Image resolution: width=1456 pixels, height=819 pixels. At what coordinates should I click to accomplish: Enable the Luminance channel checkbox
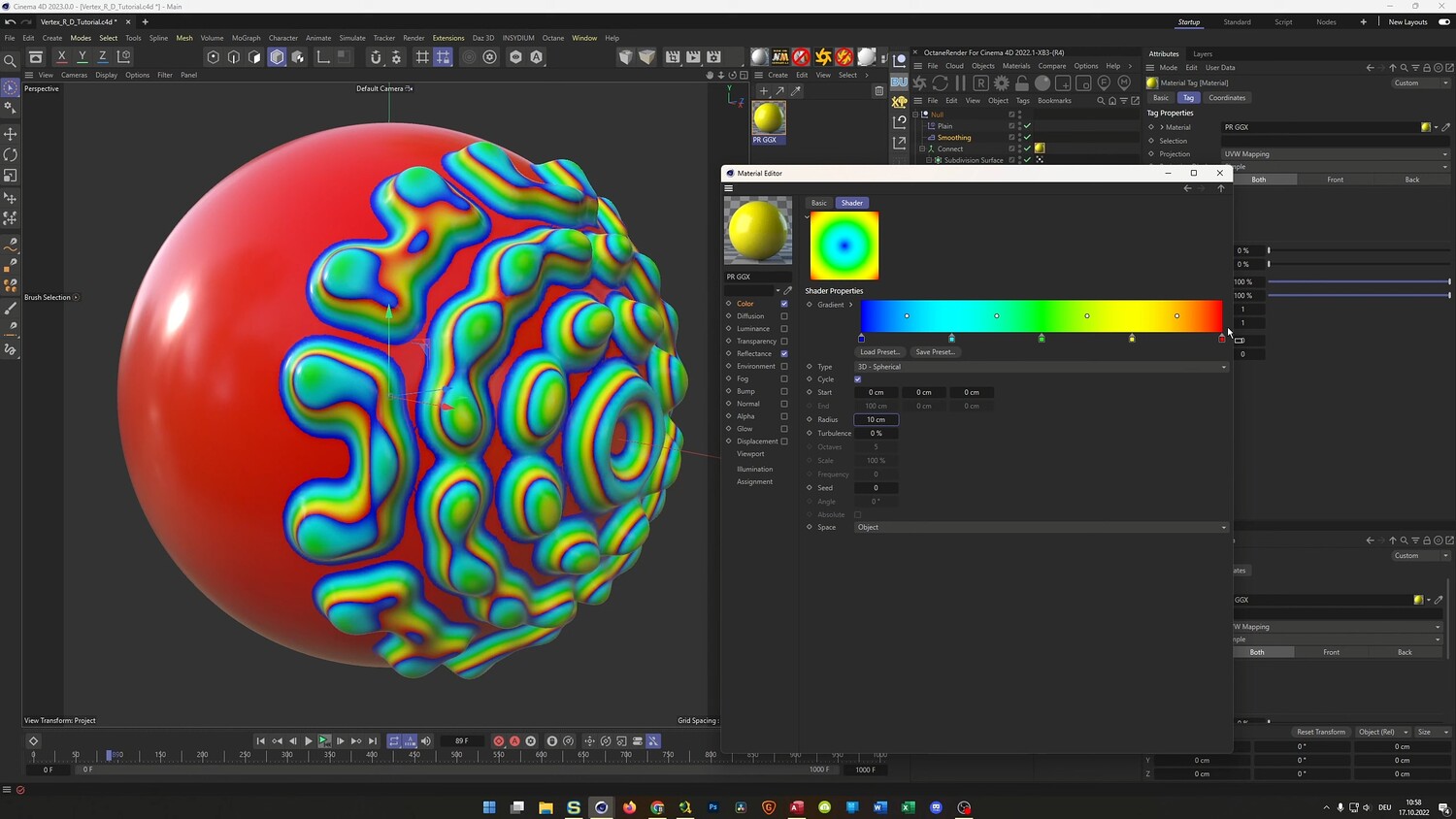click(x=784, y=329)
